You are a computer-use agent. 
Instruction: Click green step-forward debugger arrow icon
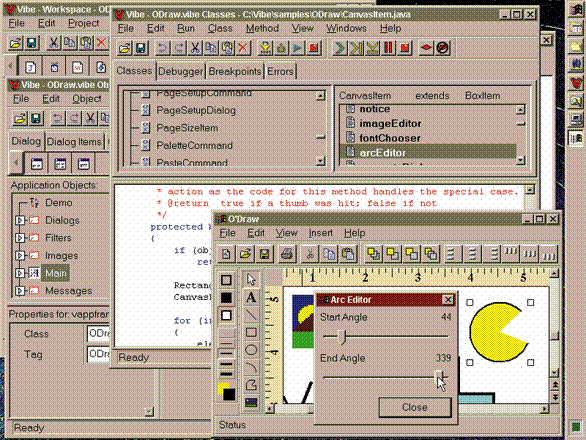click(x=340, y=48)
